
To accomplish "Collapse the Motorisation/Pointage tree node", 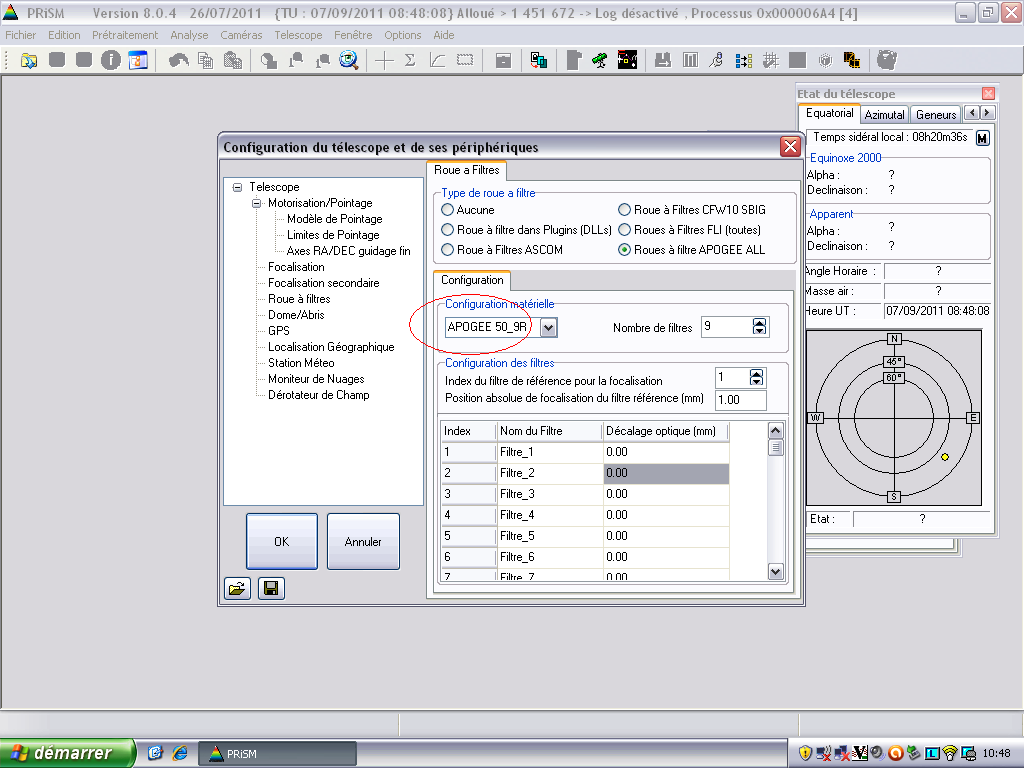I will coord(256,203).
